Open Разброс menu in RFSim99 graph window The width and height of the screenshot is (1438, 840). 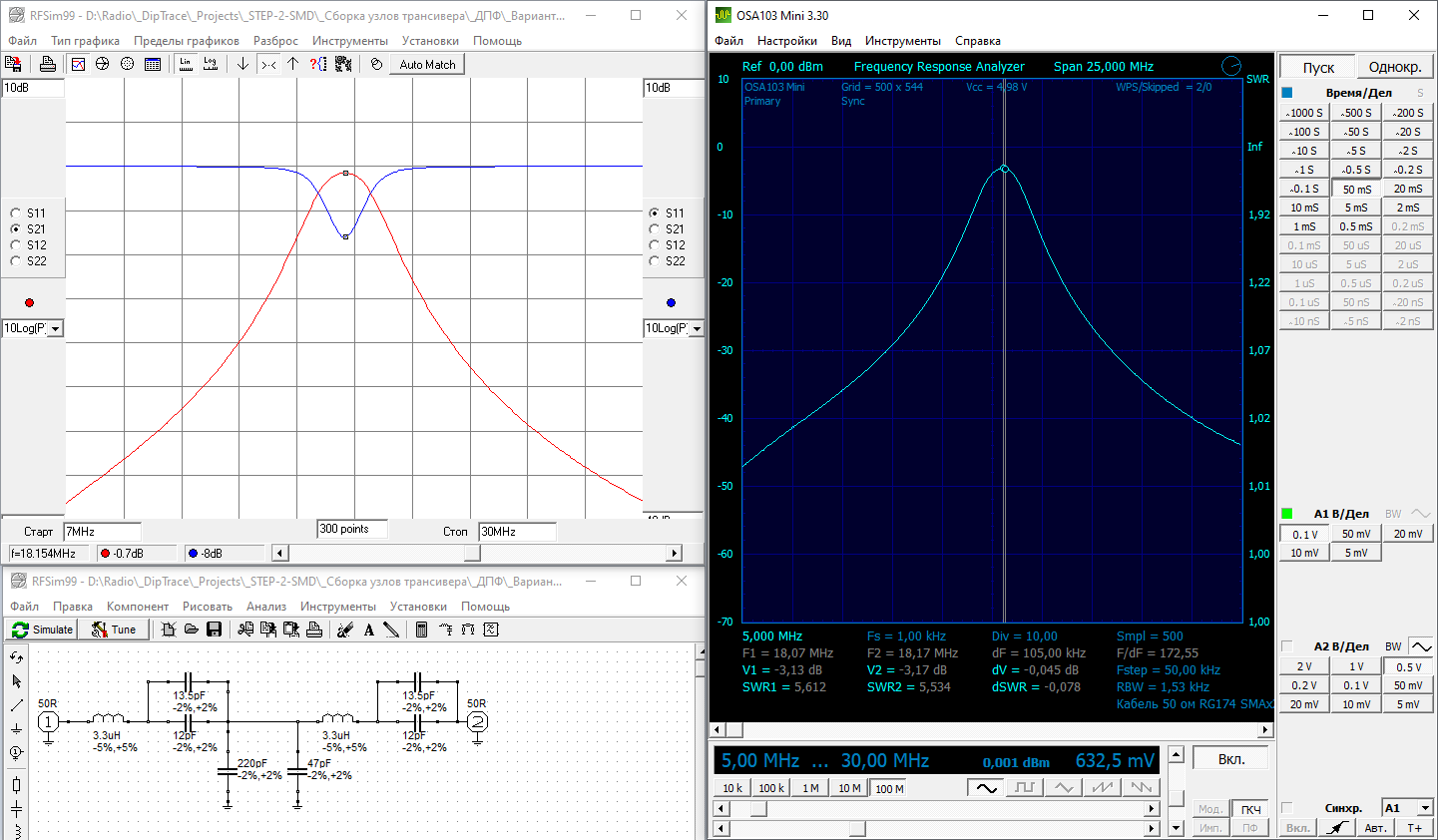[x=275, y=41]
